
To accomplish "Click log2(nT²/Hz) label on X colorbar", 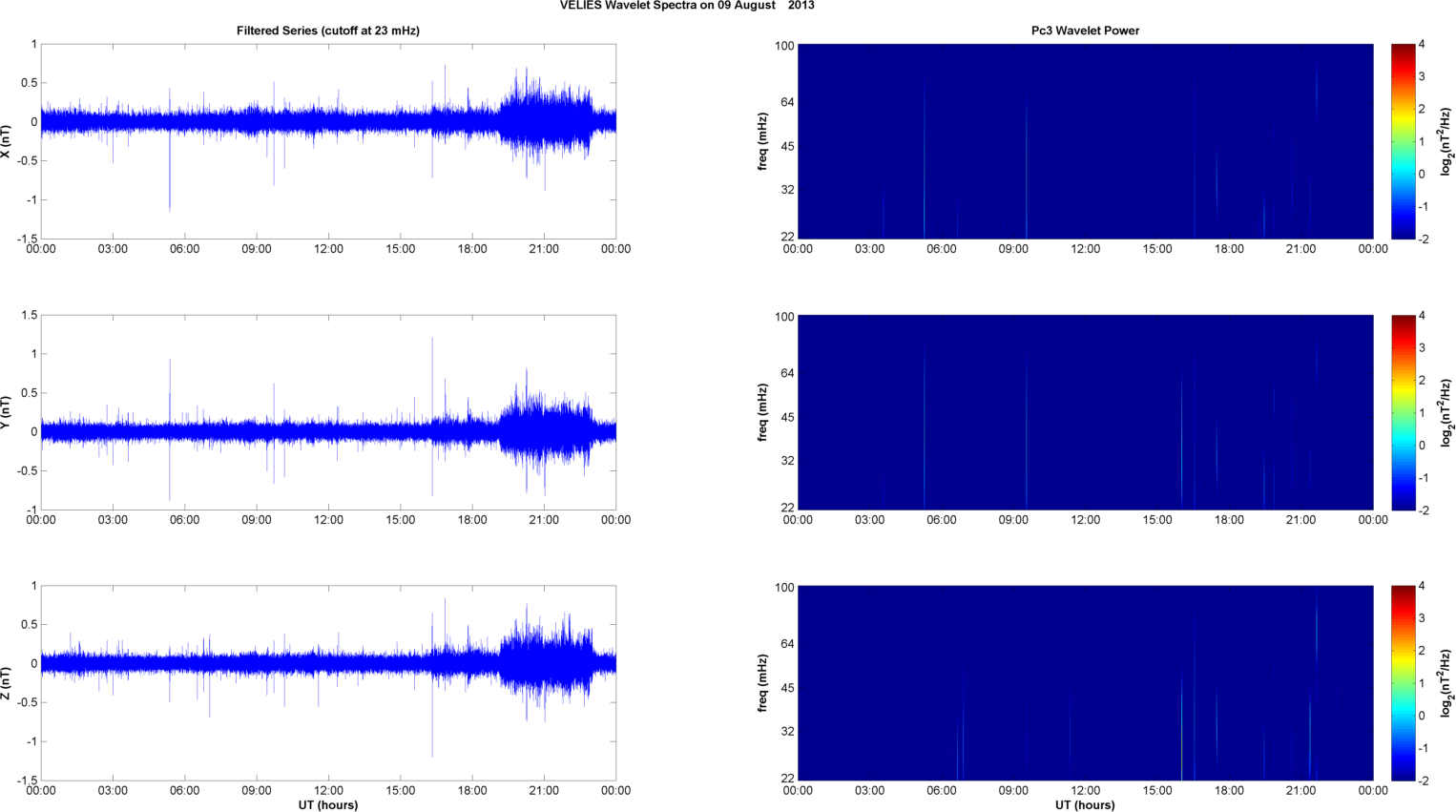I will [1447, 141].
